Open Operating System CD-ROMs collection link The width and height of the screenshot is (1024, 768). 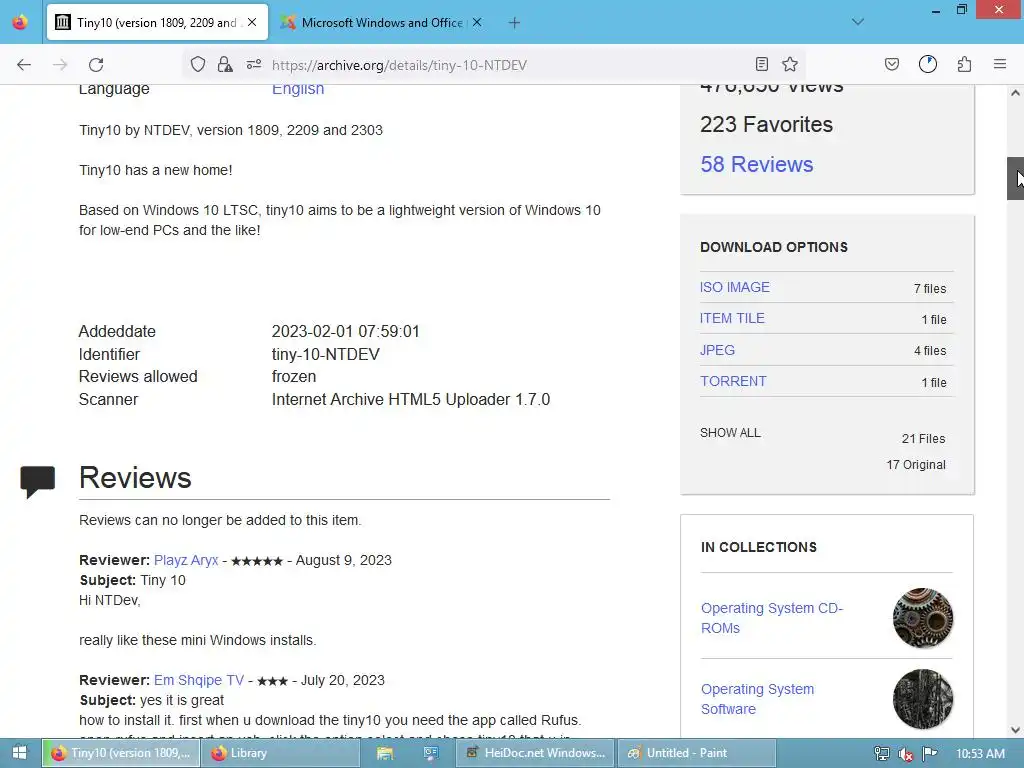[x=772, y=618]
